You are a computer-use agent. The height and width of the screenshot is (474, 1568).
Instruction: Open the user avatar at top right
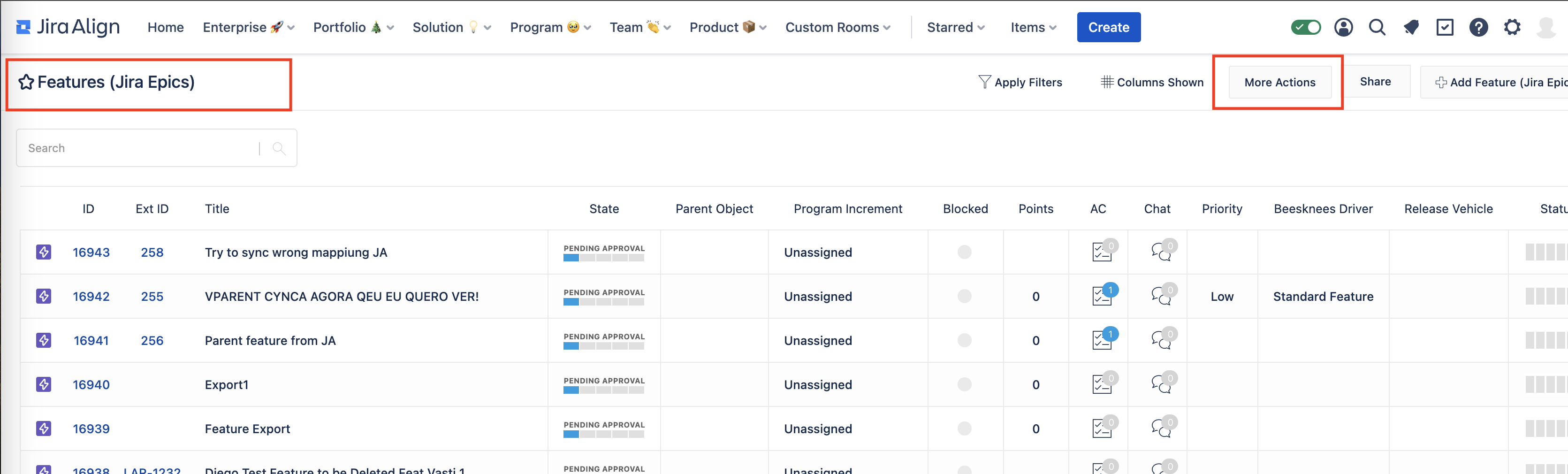(x=1546, y=27)
